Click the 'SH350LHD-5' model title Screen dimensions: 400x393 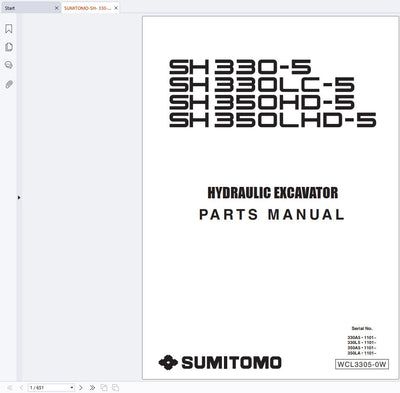[273, 120]
